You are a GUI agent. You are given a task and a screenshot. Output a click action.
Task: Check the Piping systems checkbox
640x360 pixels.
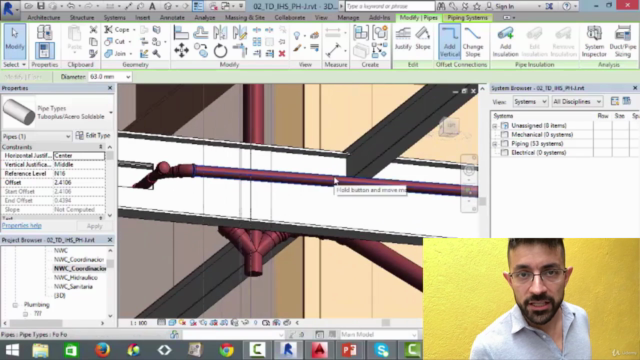505,144
